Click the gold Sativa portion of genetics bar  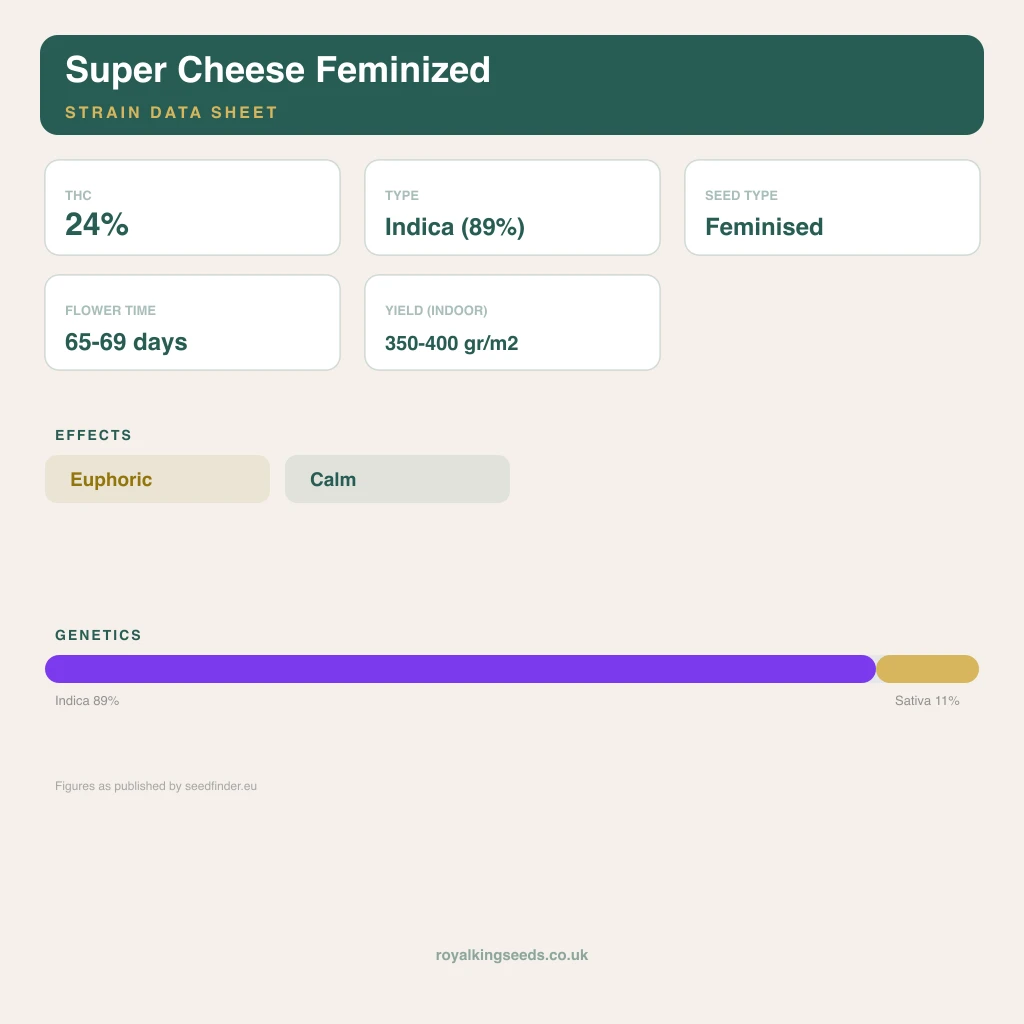point(927,669)
